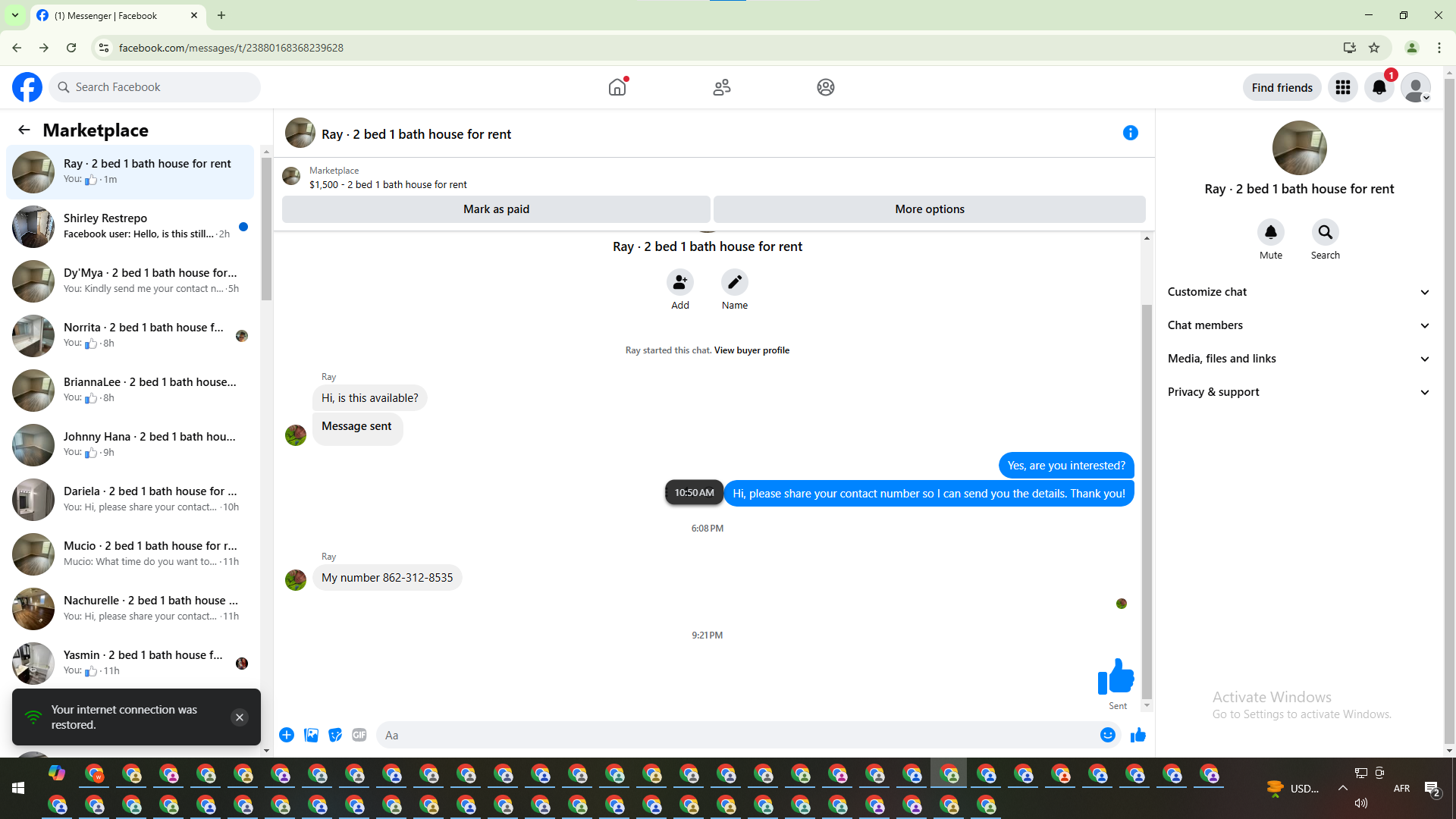1456x819 pixels.
Task: Open a new browser tab
Action: (221, 15)
